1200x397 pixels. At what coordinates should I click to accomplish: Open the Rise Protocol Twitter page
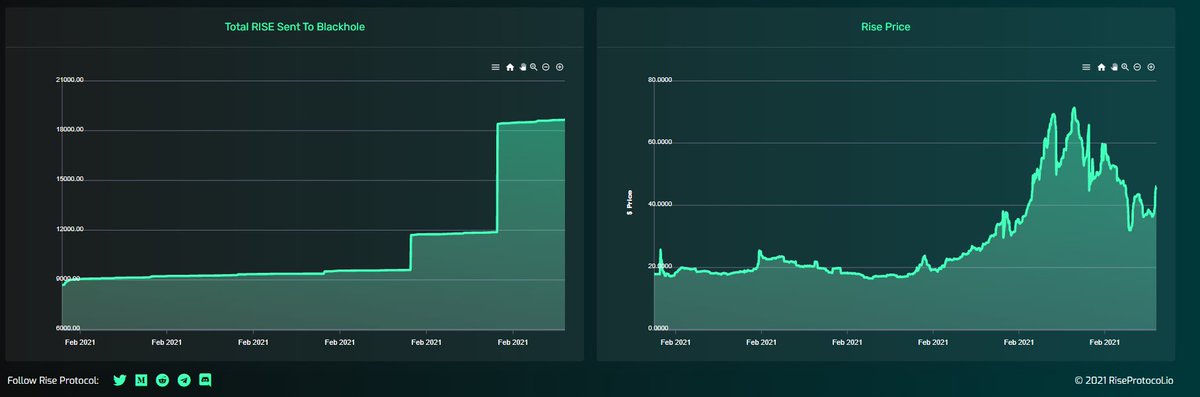pos(120,380)
